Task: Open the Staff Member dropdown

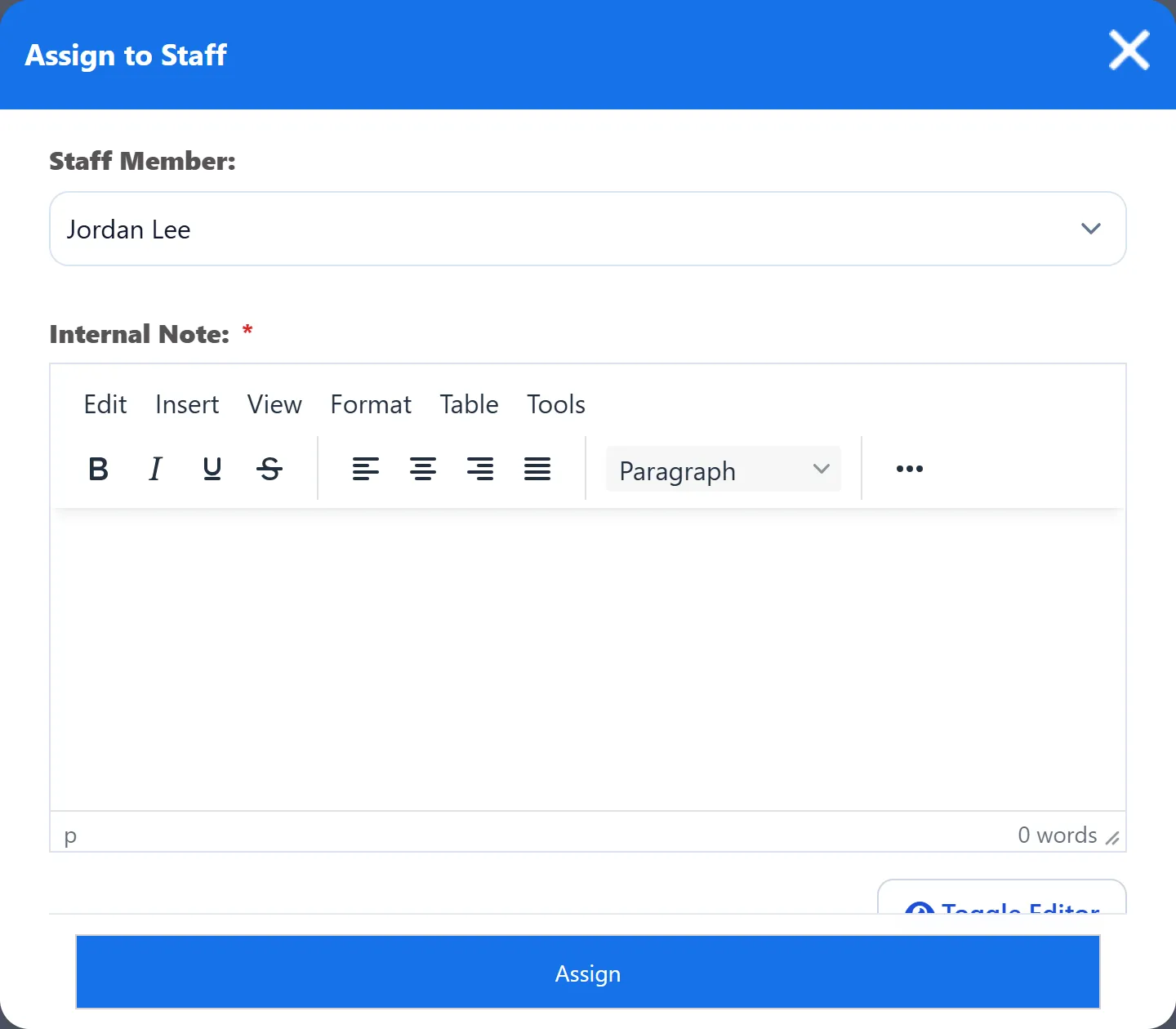Action: (x=588, y=229)
